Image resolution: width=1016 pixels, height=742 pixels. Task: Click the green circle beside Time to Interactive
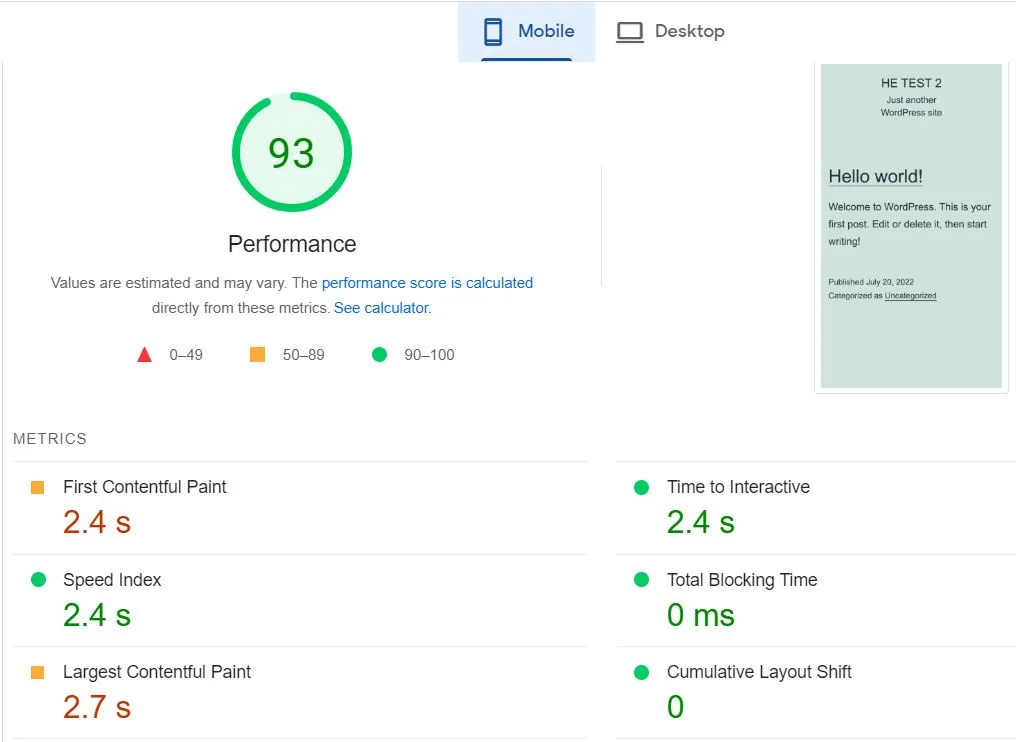click(641, 487)
